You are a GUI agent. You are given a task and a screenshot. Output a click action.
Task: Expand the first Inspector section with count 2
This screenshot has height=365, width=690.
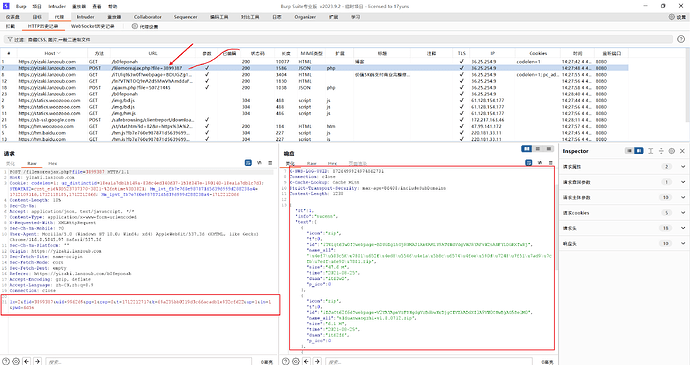click(683, 166)
